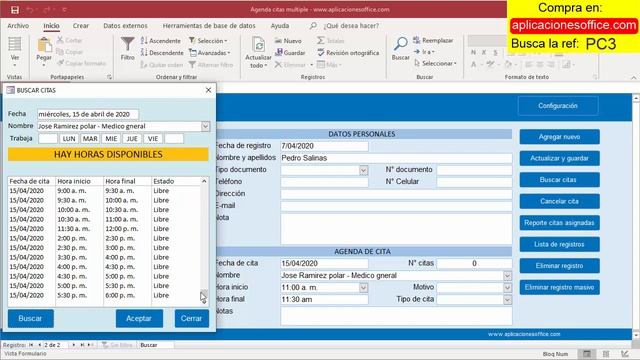The height and width of the screenshot is (360, 640).
Task: Click the Buscar citas button
Action: pyautogui.click(x=560, y=180)
